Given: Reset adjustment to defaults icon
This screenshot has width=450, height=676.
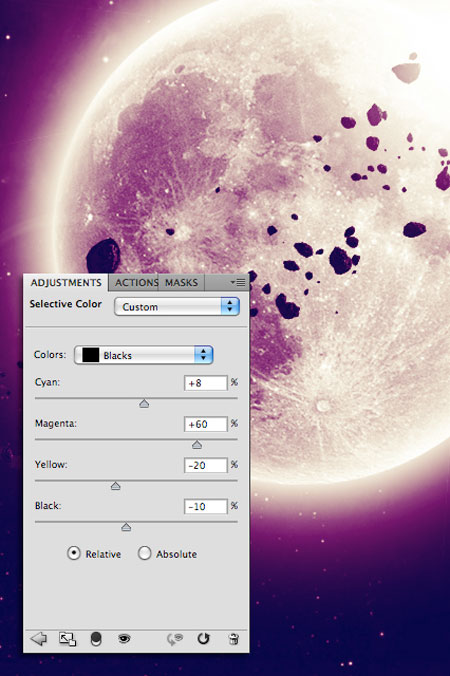Looking at the screenshot, I should point(203,638).
